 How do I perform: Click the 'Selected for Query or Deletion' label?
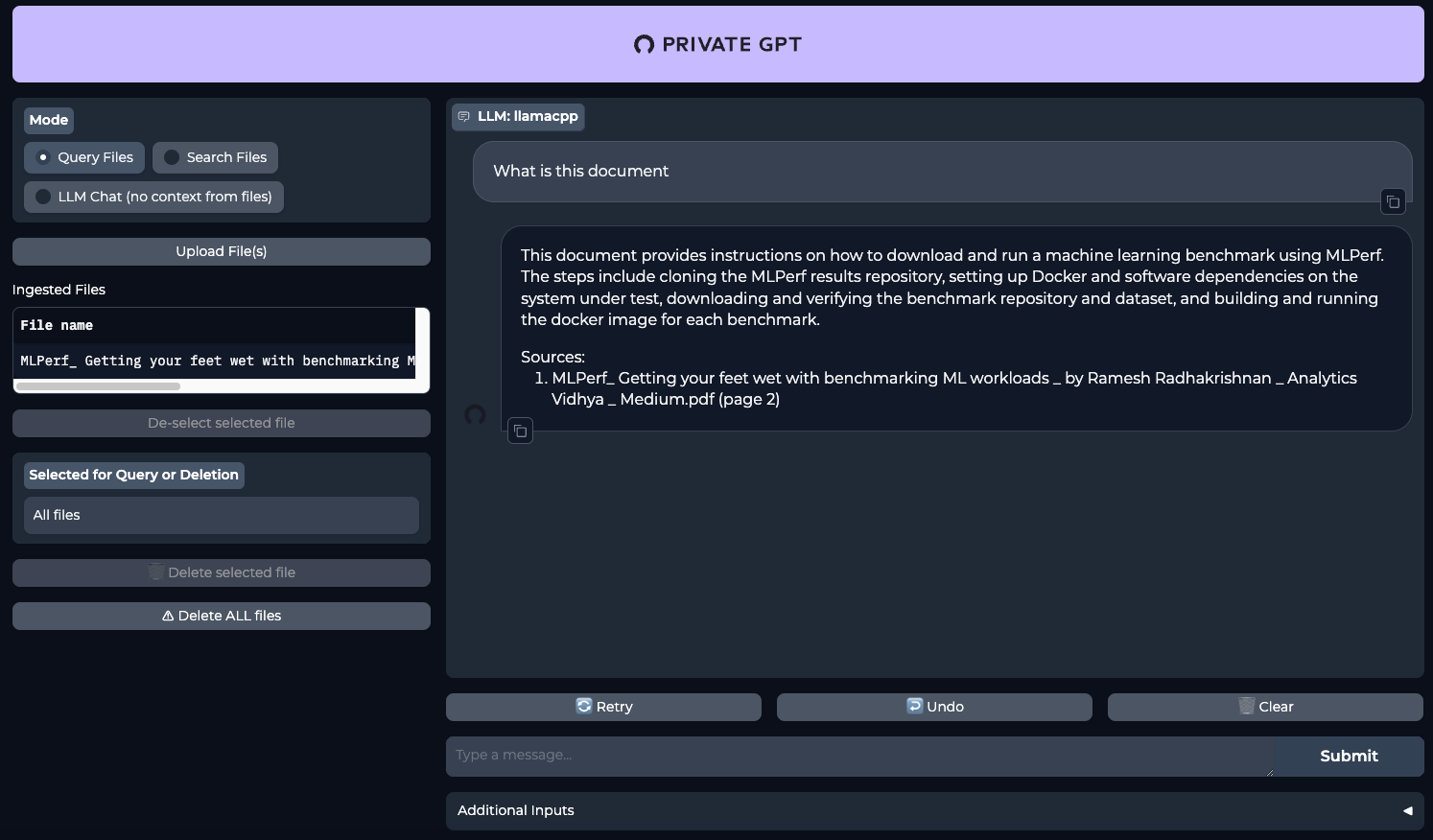point(133,475)
